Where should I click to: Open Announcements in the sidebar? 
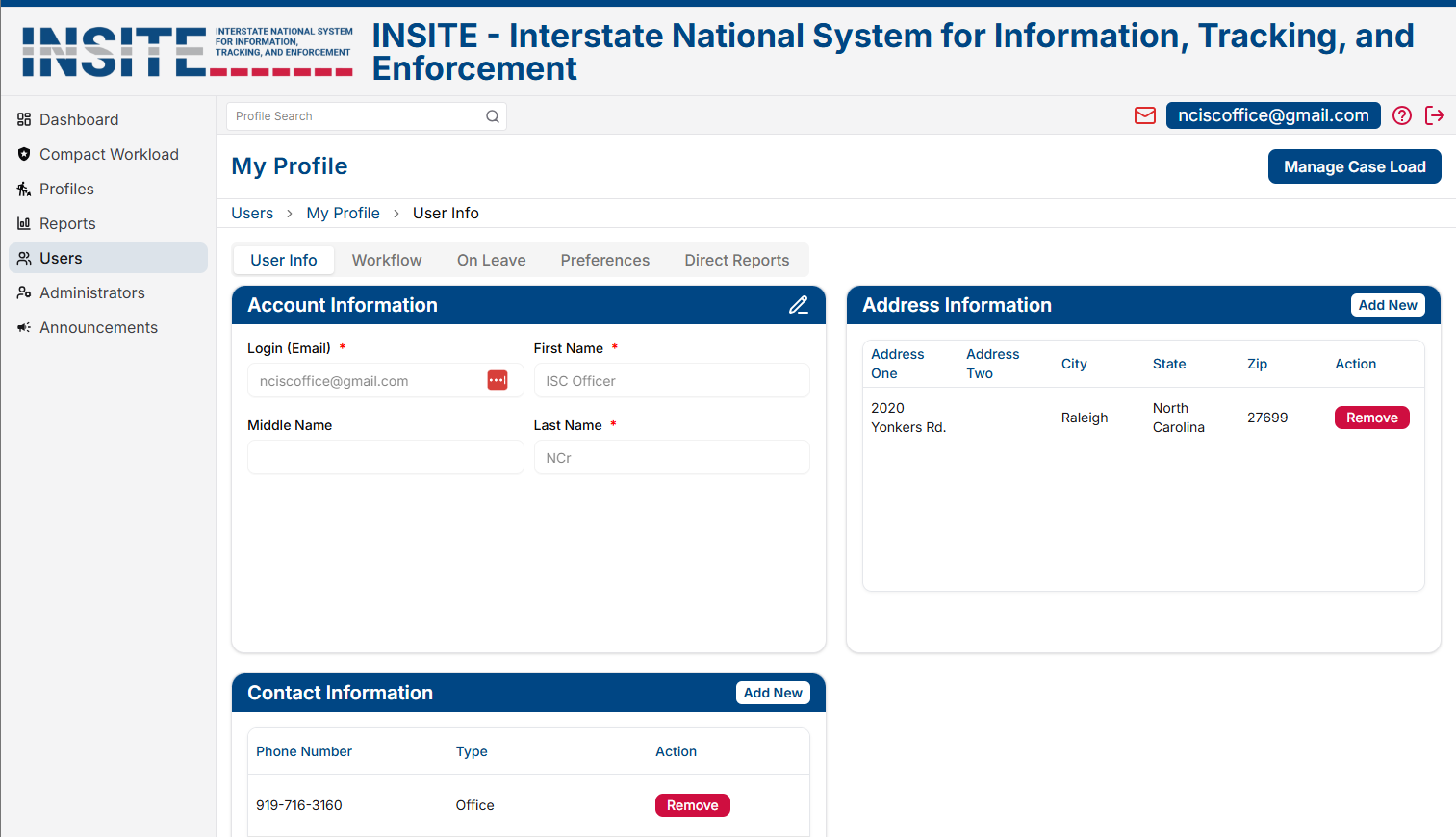click(109, 327)
